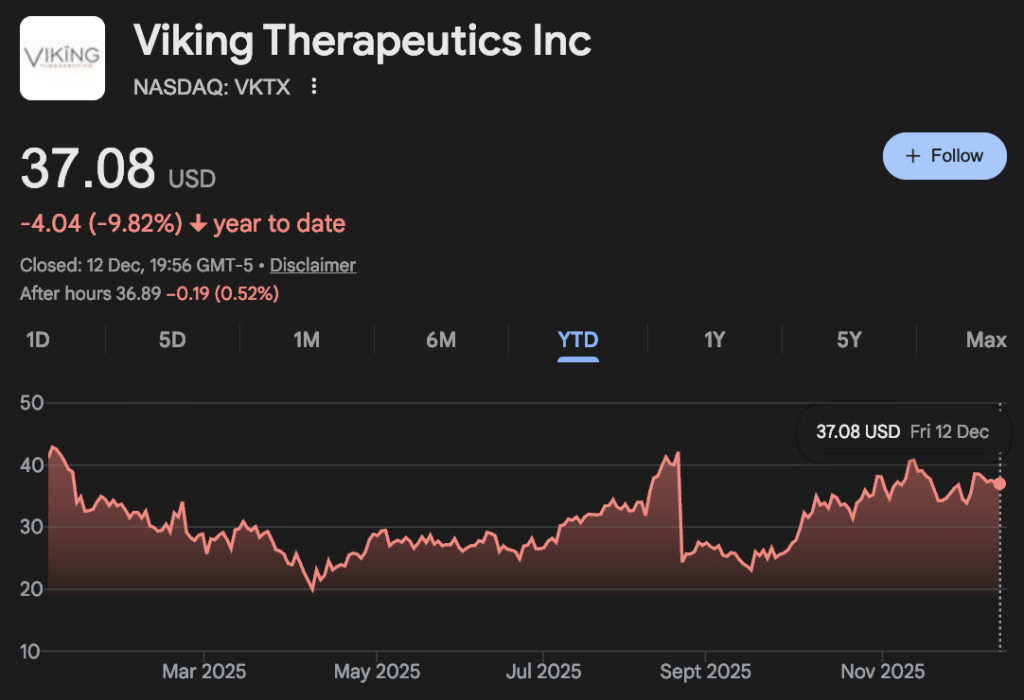This screenshot has width=1024, height=700.
Task: Show the 6M chart range
Action: tap(441, 340)
